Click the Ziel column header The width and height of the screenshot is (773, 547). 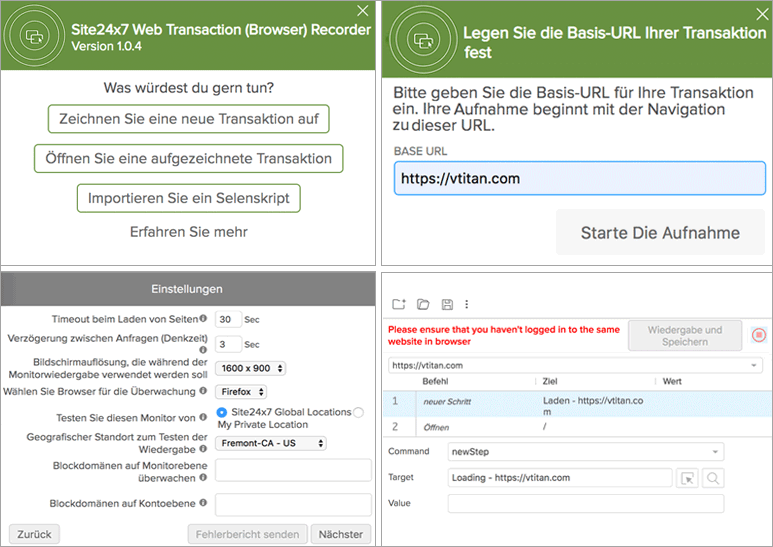click(x=550, y=381)
